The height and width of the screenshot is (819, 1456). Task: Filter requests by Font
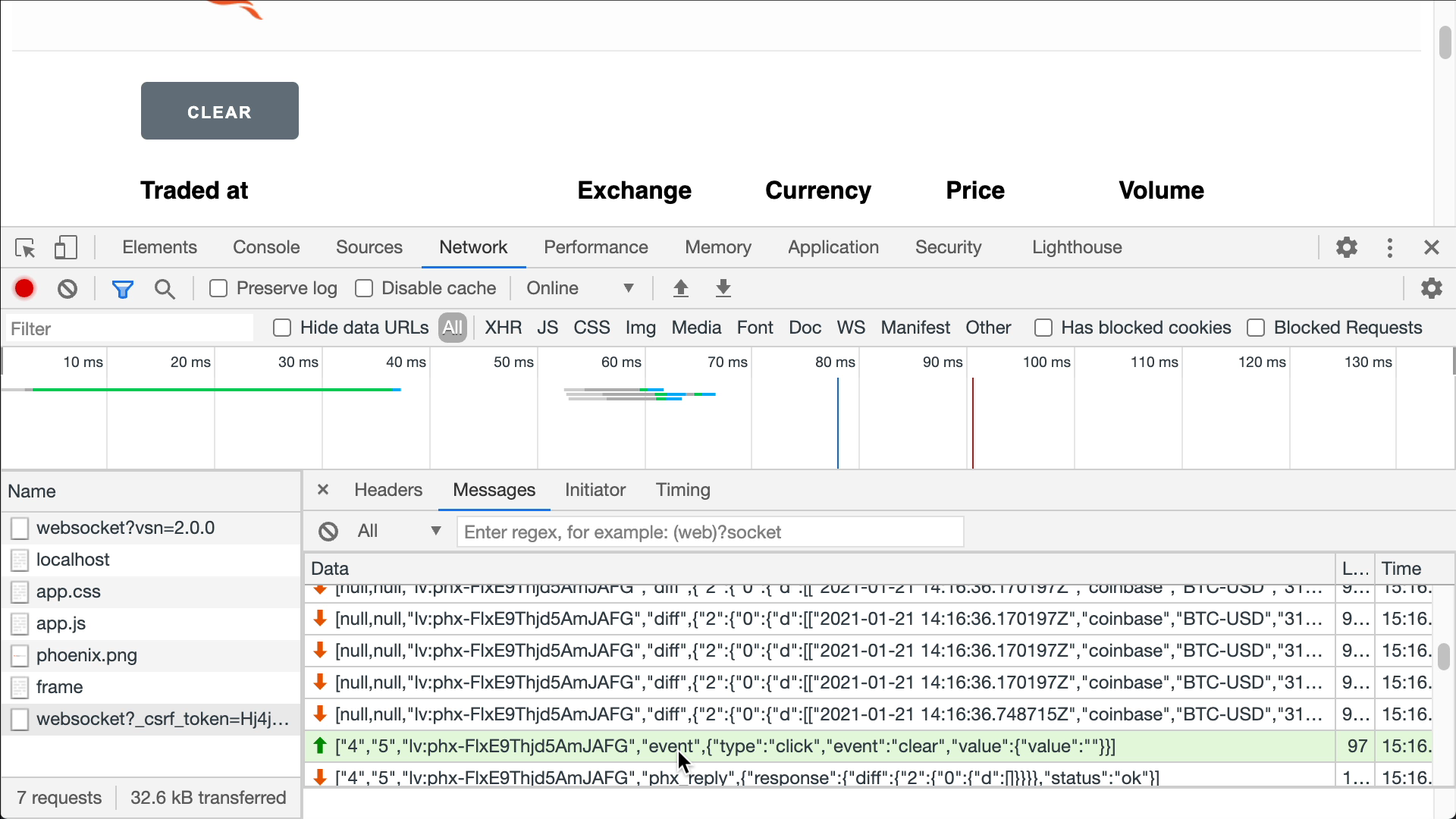tap(755, 328)
